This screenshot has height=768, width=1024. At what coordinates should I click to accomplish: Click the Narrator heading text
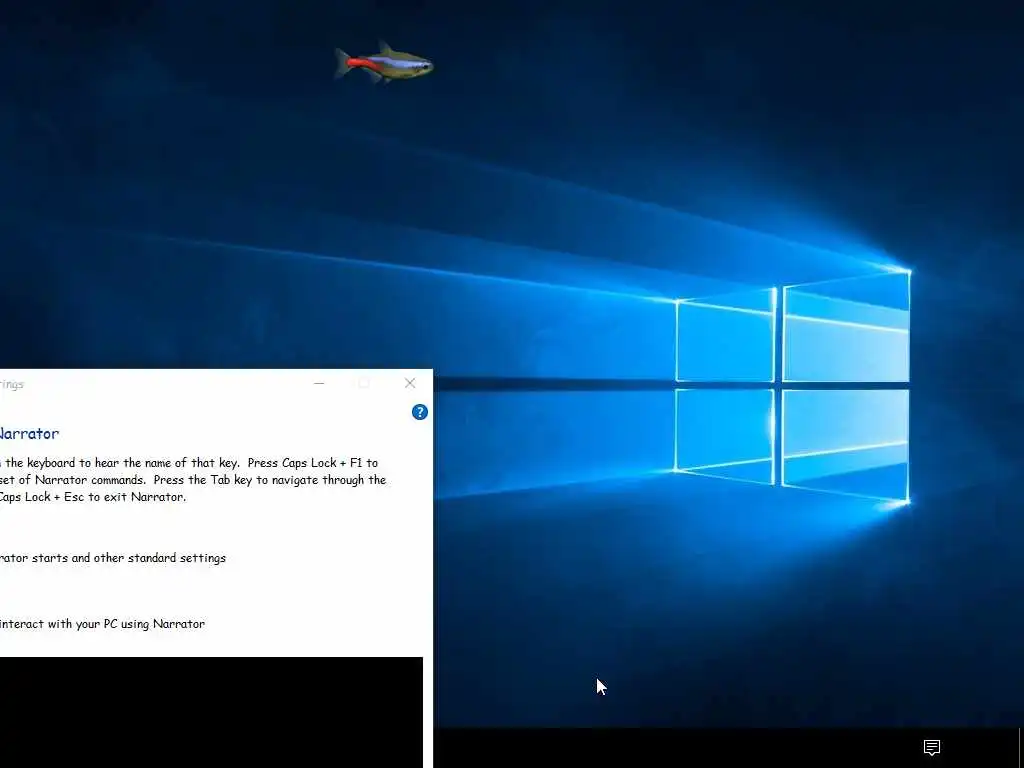pyautogui.click(x=29, y=434)
